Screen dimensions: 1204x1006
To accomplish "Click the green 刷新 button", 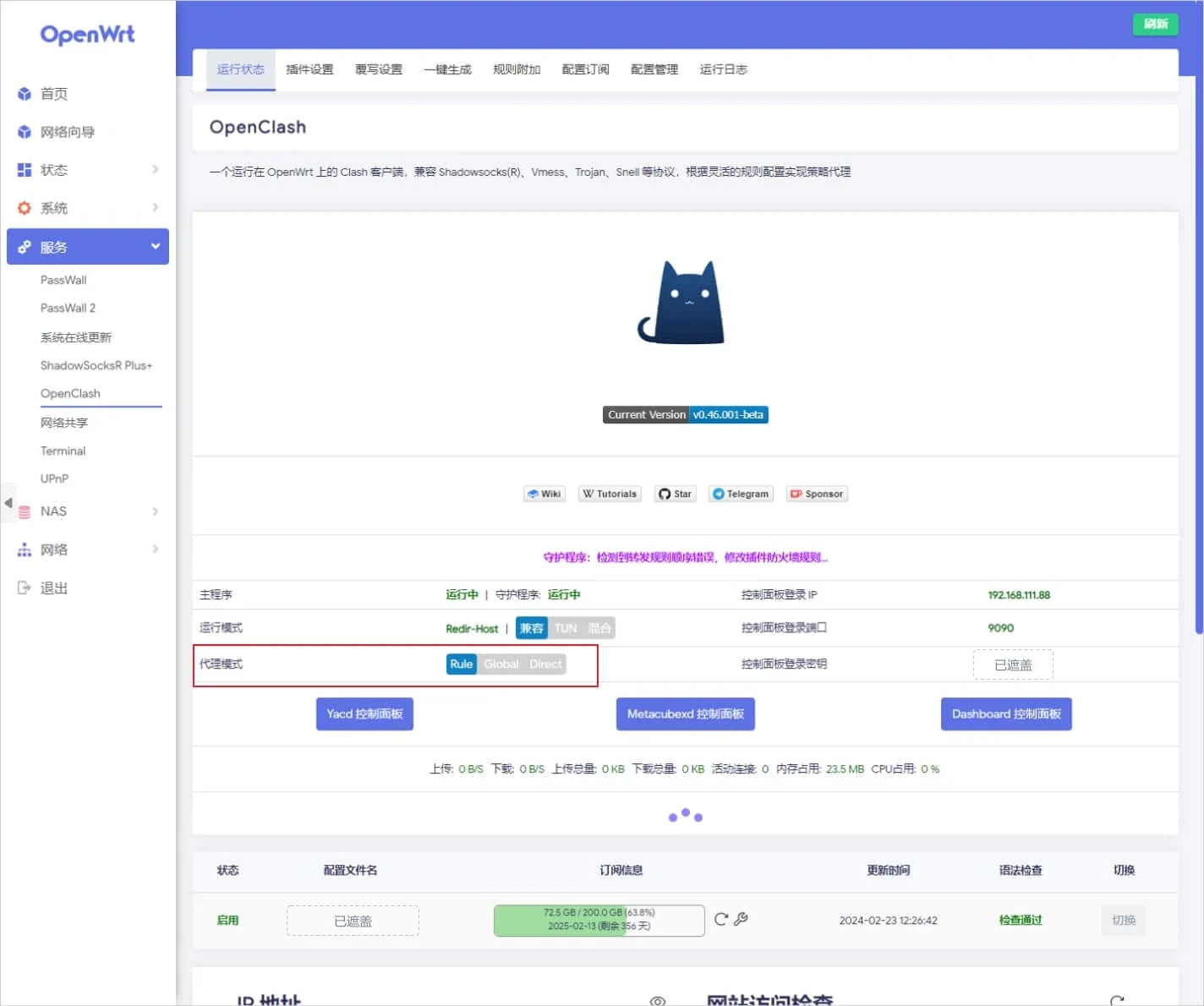I will [x=1156, y=25].
